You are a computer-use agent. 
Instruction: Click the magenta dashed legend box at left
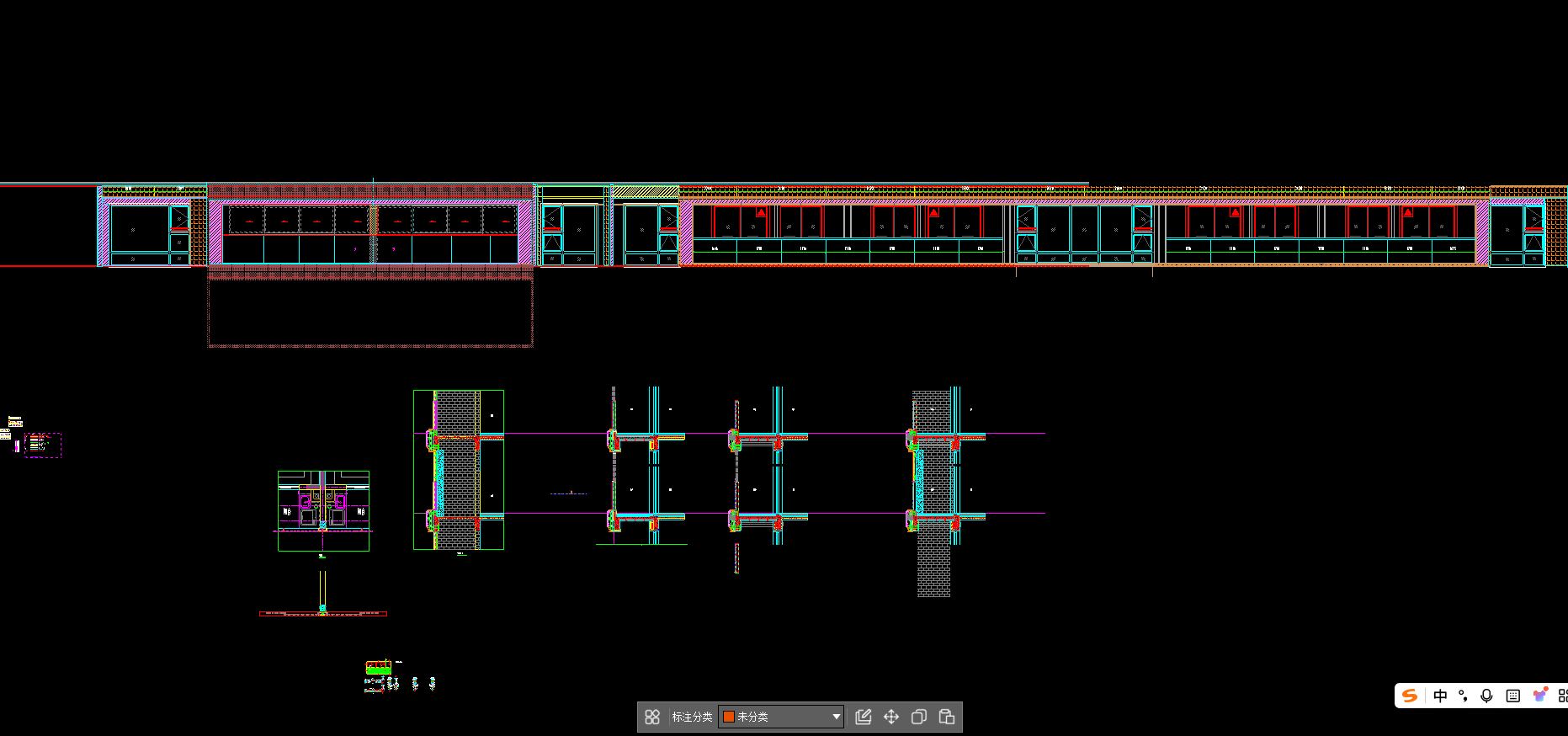tap(43, 445)
